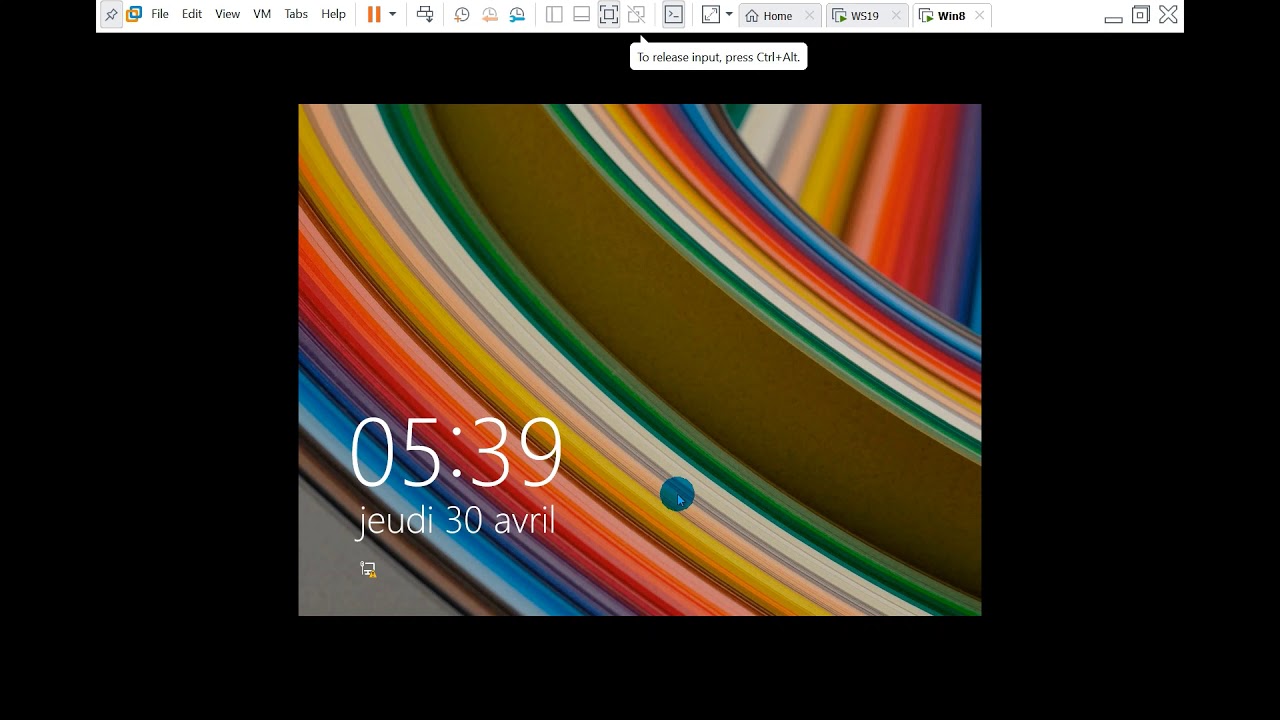This screenshot has width=1280, height=720.
Task: Click the lock screen clock 05:39
Action: click(x=457, y=453)
